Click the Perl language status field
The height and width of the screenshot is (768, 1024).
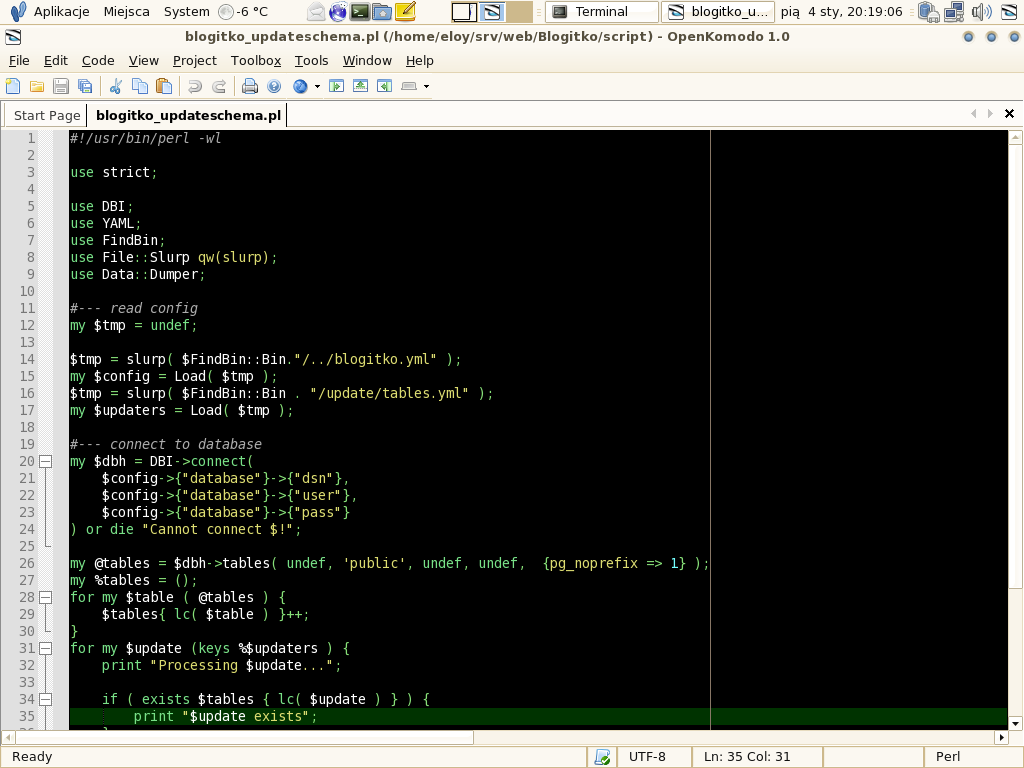tap(948, 757)
